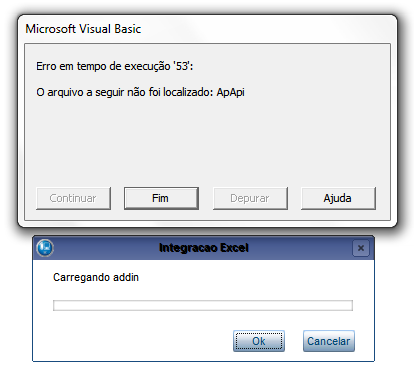Click the ApApi file name in the error
414x381 pixels.
(x=230, y=92)
